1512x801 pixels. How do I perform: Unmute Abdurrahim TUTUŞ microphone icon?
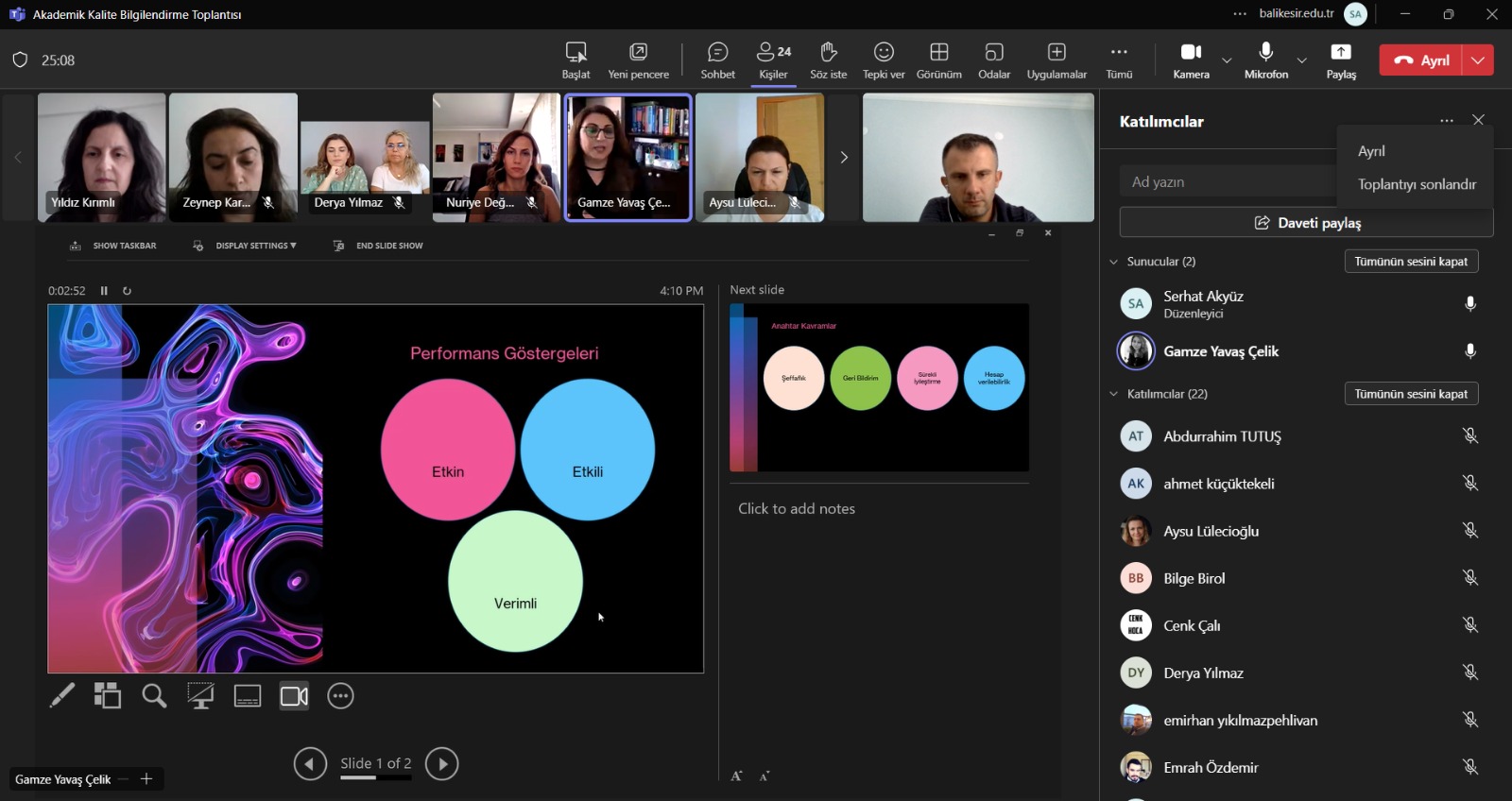click(1470, 435)
